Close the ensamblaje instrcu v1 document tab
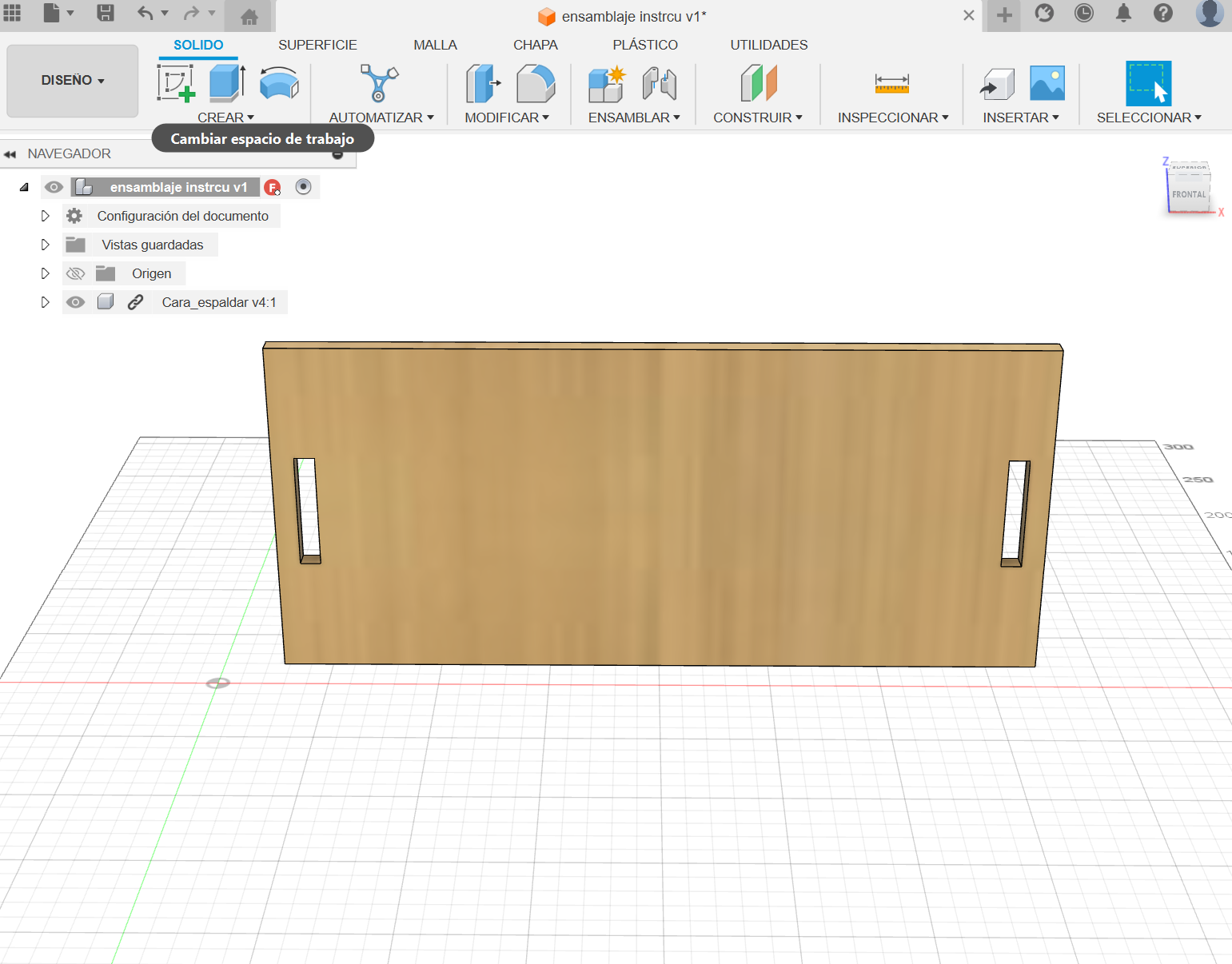 (x=968, y=15)
